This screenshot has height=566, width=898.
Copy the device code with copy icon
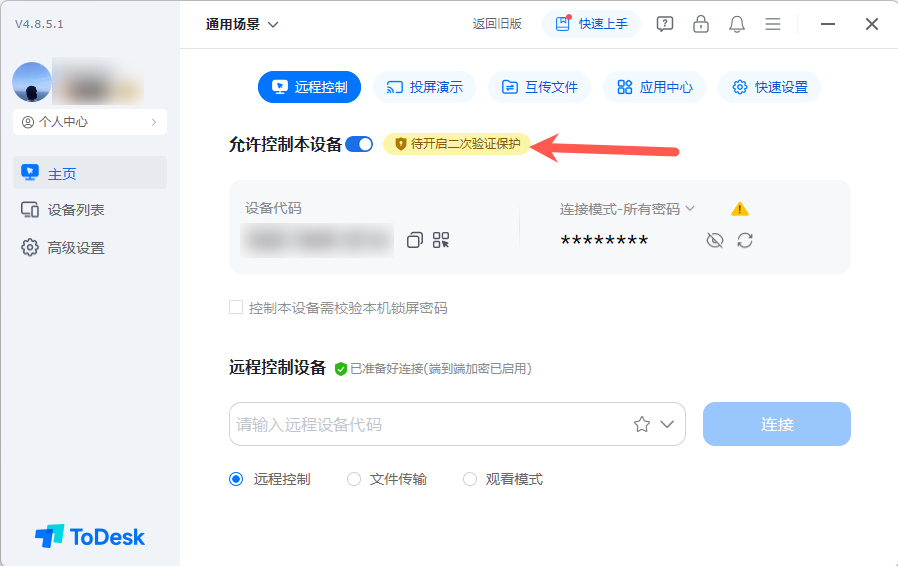[x=415, y=240]
